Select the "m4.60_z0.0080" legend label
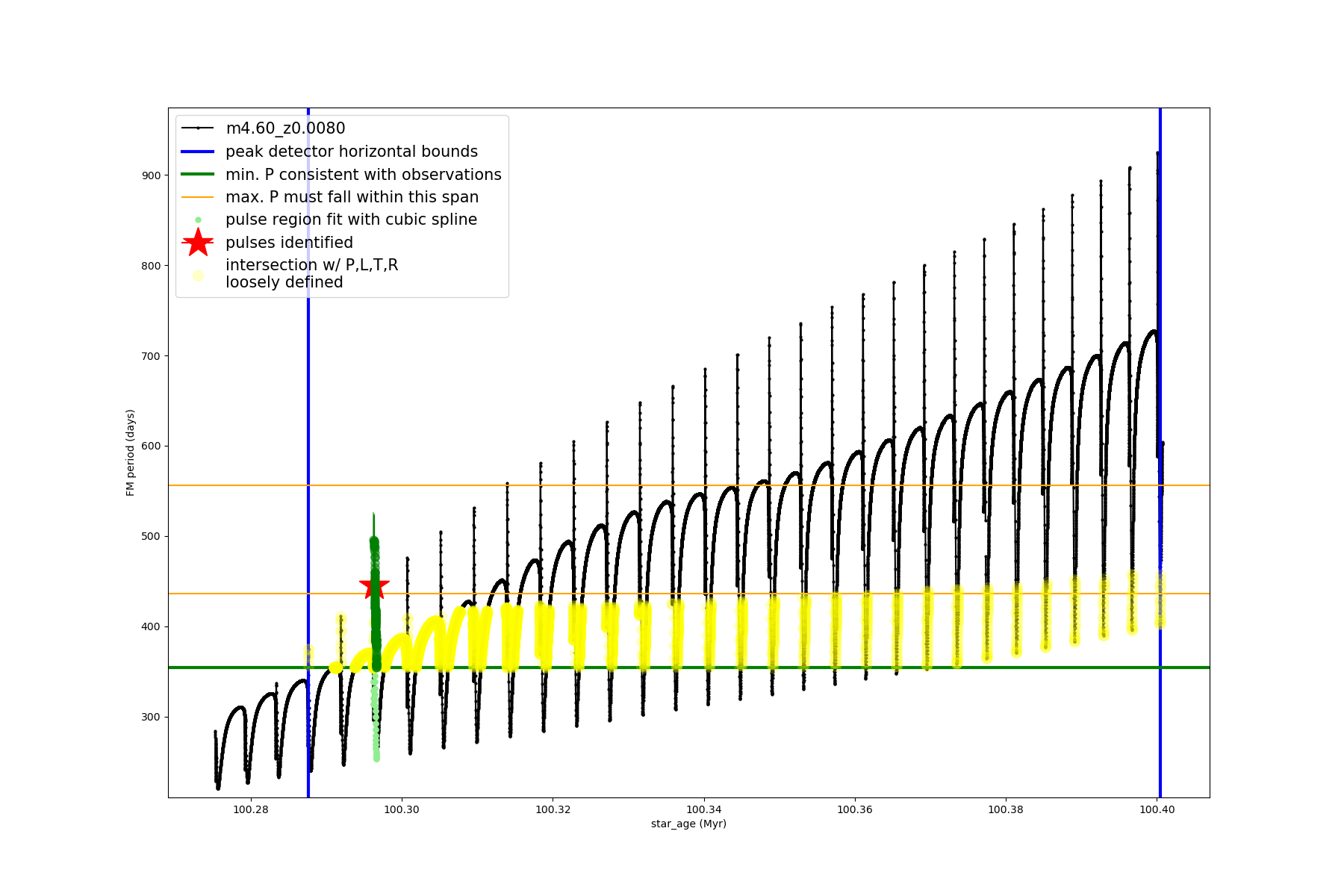This screenshot has height=896, width=1344. pyautogui.click(x=285, y=128)
